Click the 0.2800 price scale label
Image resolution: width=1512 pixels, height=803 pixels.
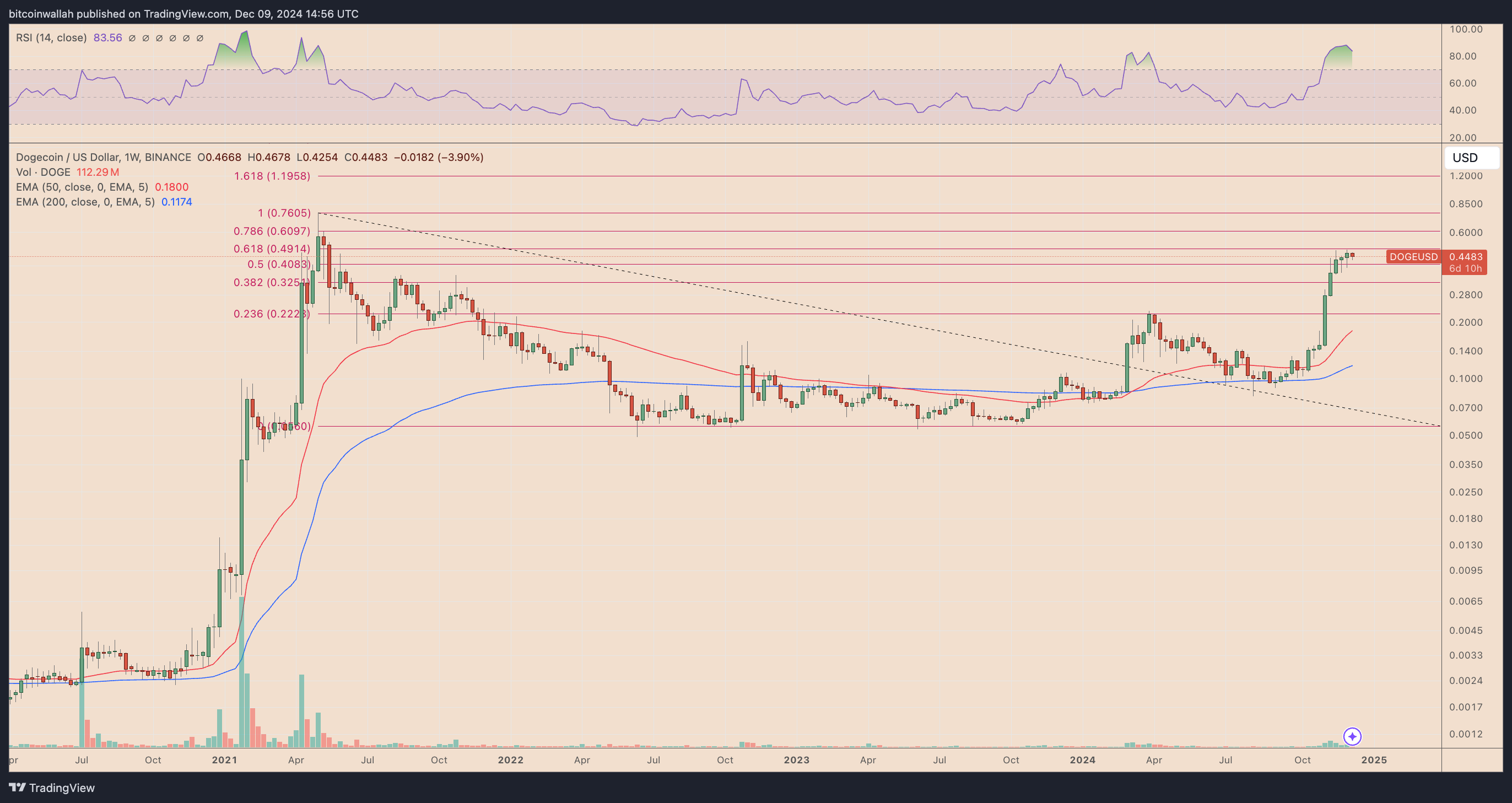pyautogui.click(x=1466, y=295)
